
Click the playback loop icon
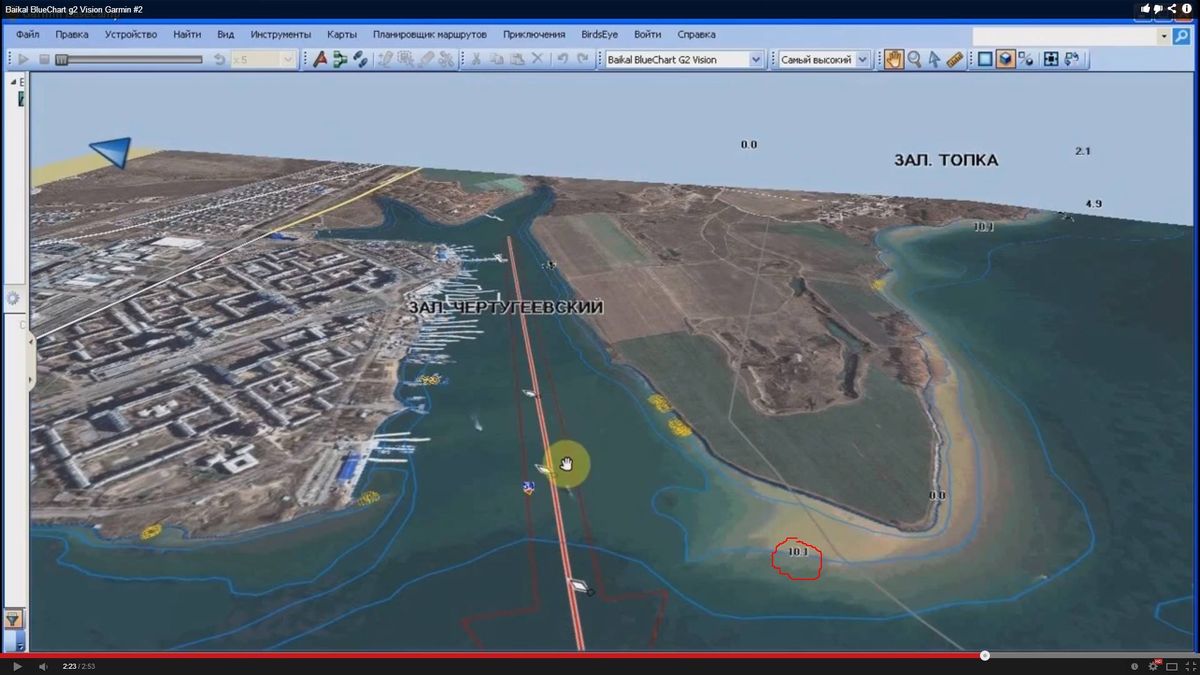click(220, 60)
